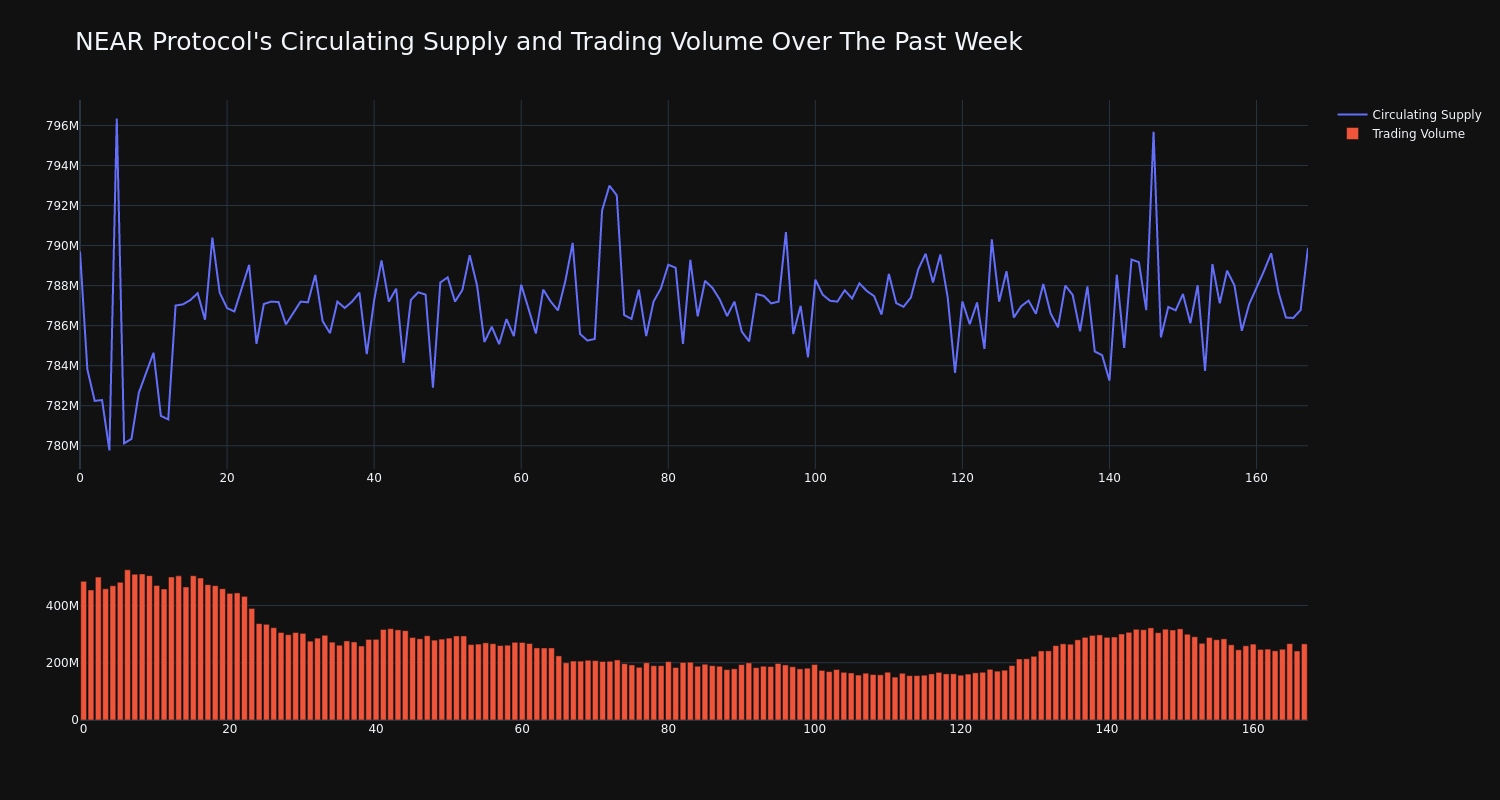Click x-axis label 100 on supply chart

815,478
